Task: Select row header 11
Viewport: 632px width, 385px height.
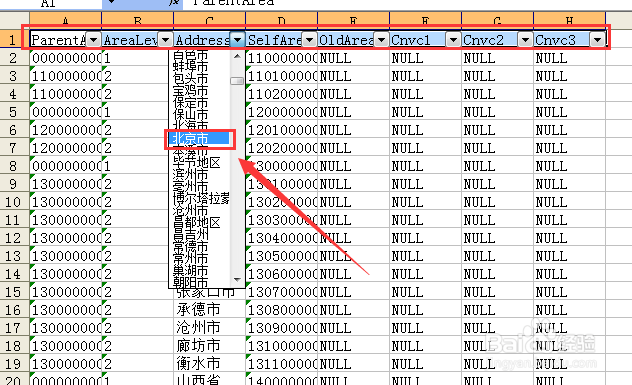Action: coord(15,220)
